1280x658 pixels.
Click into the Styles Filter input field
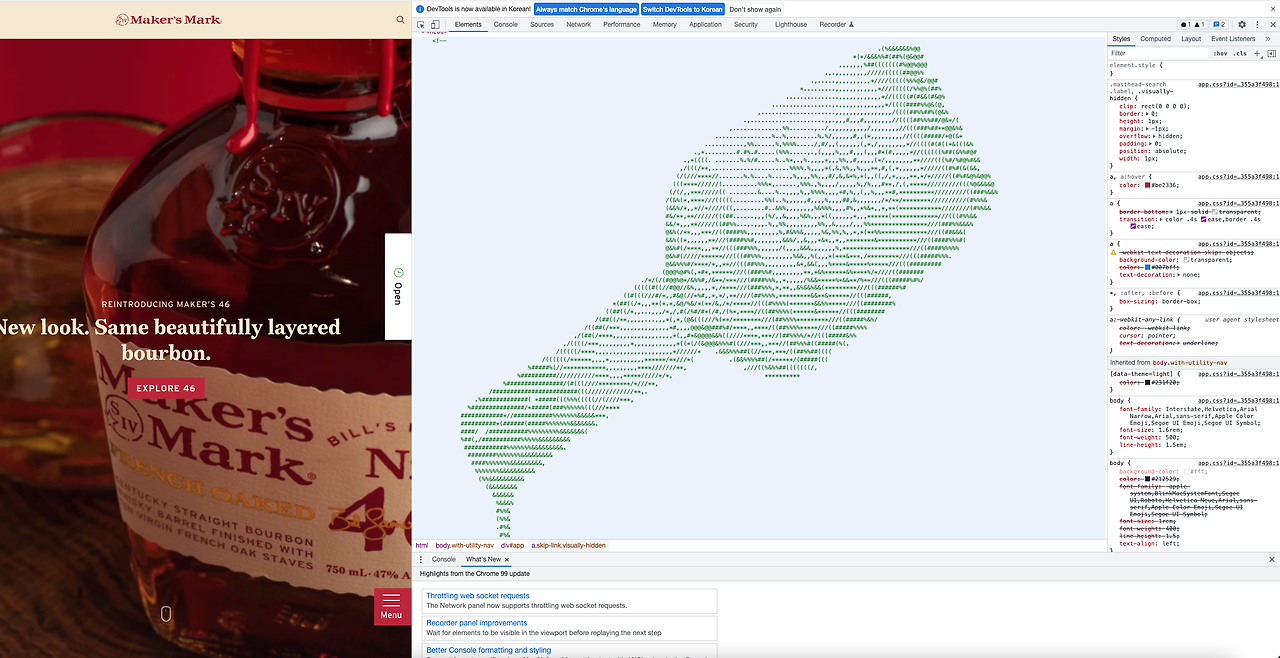tap(1158, 53)
